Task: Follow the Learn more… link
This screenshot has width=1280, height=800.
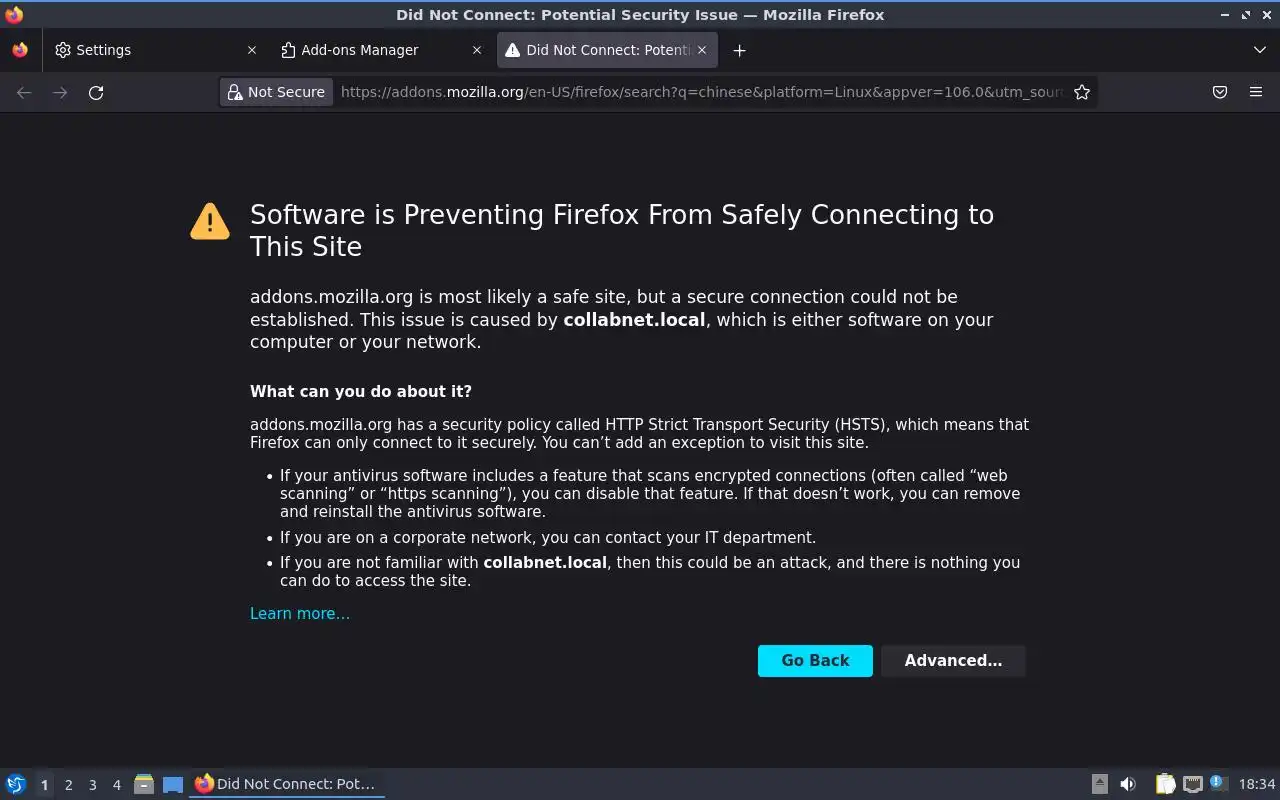Action: tap(300, 613)
